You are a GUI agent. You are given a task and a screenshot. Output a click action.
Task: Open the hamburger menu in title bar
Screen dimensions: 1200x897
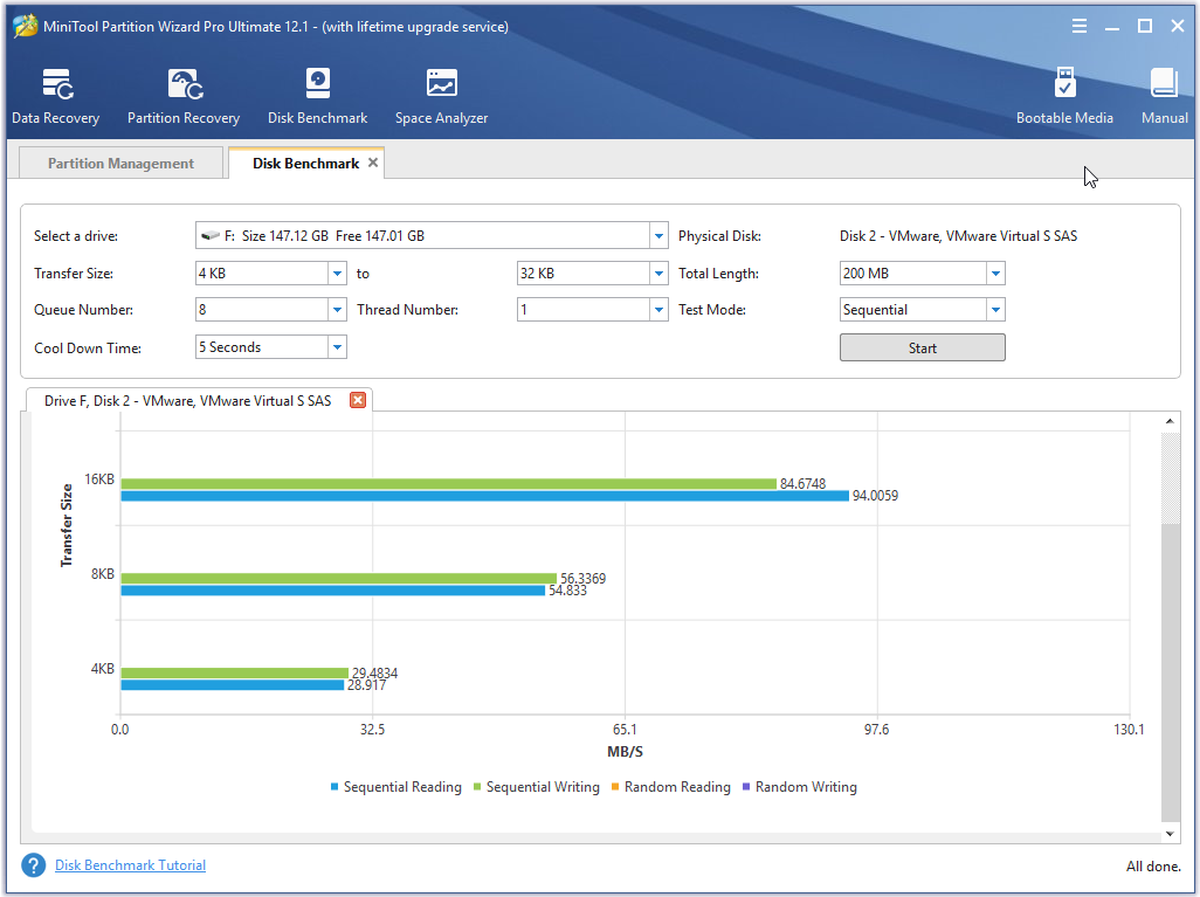(1078, 27)
